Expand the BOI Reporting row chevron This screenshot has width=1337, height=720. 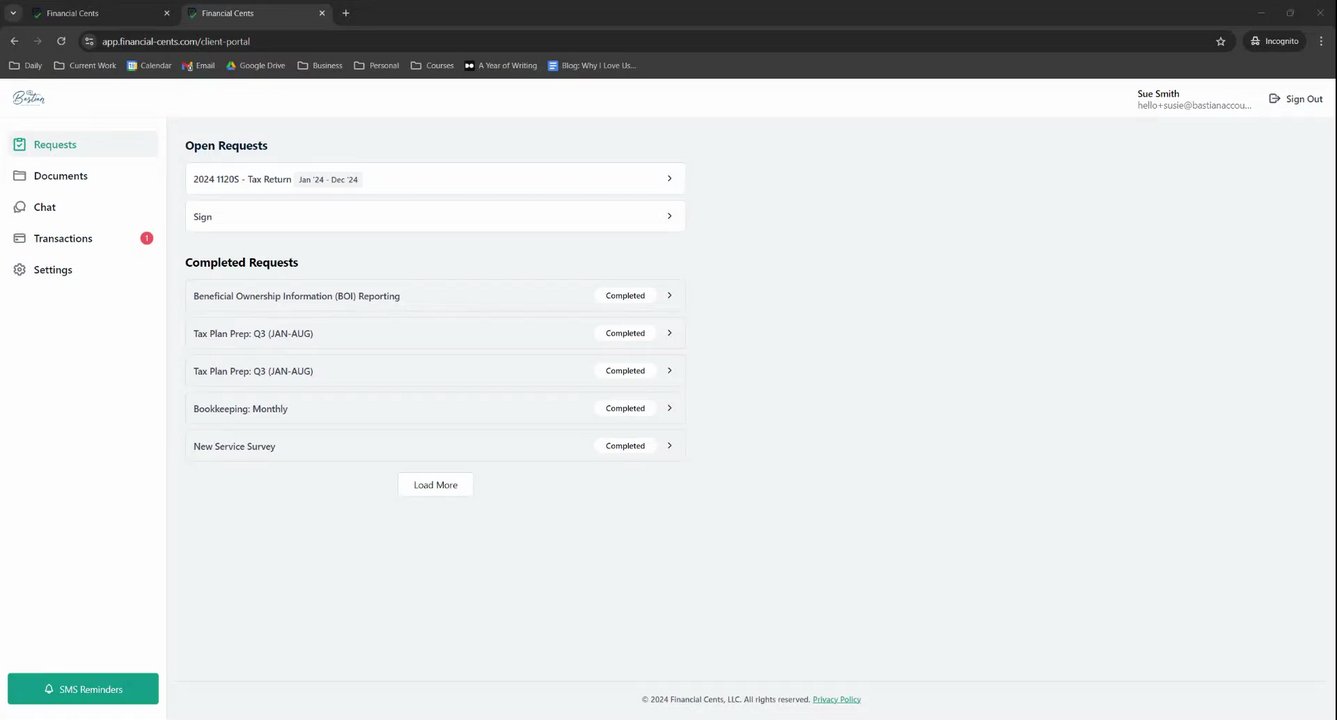[x=669, y=295]
